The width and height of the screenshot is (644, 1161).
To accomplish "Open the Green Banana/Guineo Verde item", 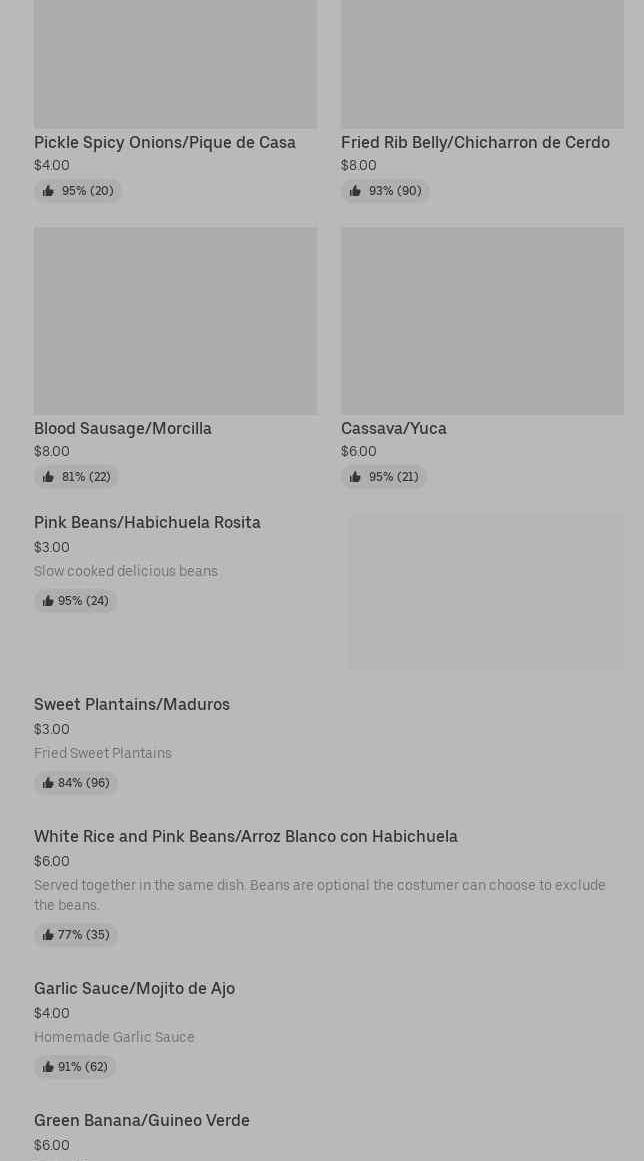I will click(142, 1120).
